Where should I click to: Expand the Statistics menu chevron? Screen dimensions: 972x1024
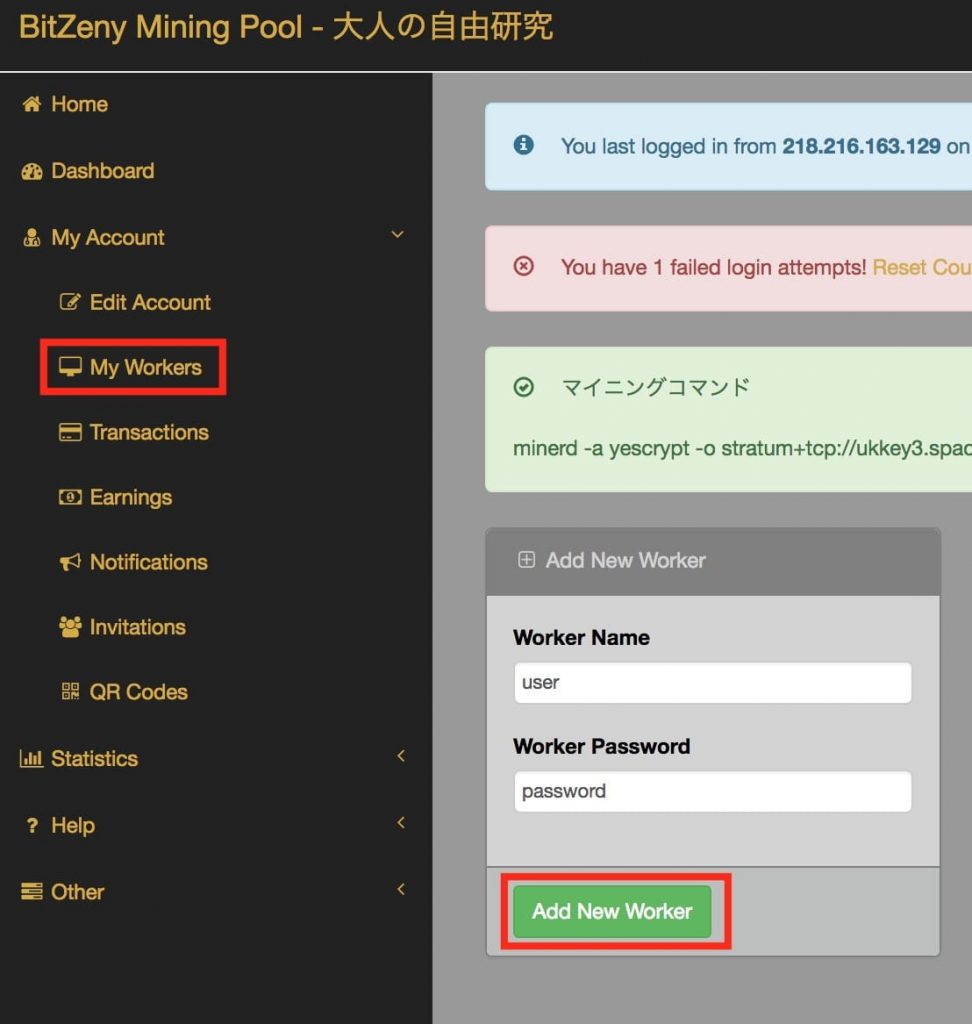point(401,756)
